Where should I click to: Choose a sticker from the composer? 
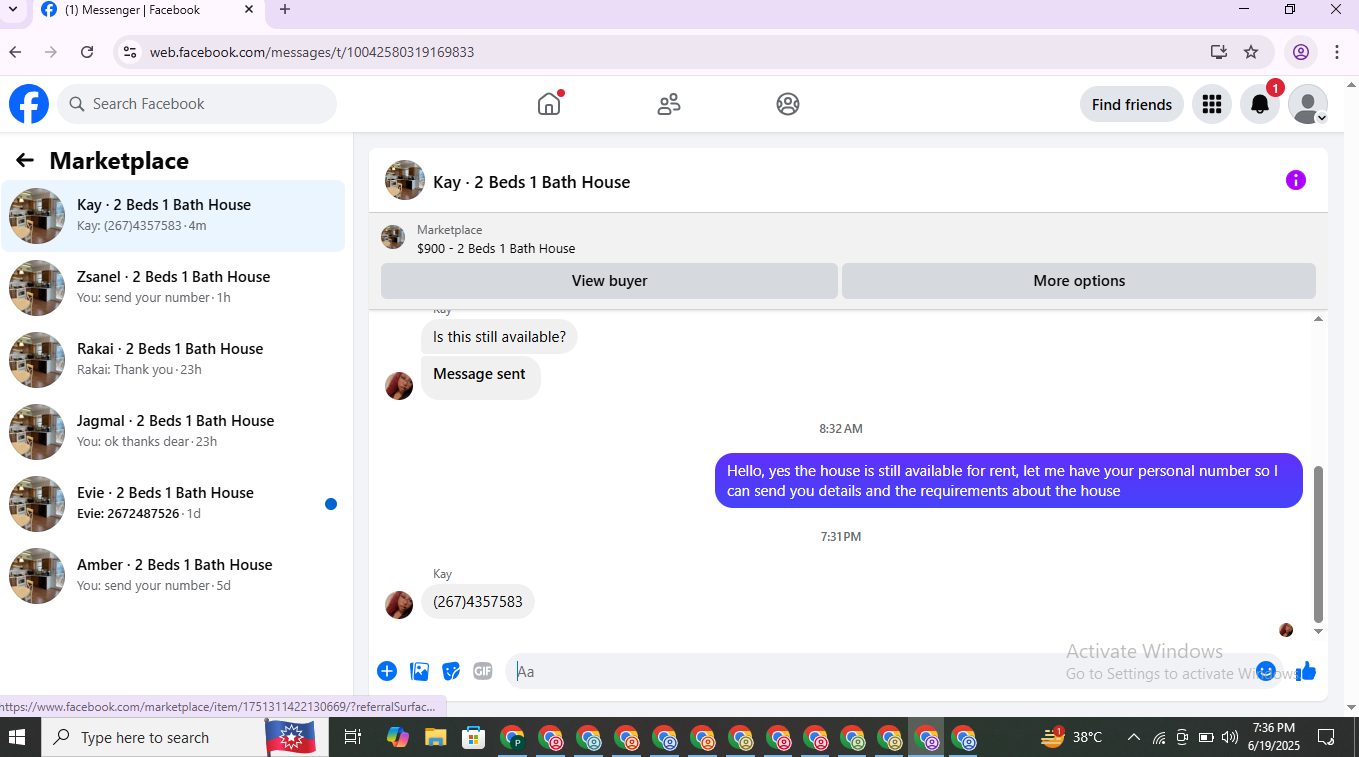tap(452, 671)
